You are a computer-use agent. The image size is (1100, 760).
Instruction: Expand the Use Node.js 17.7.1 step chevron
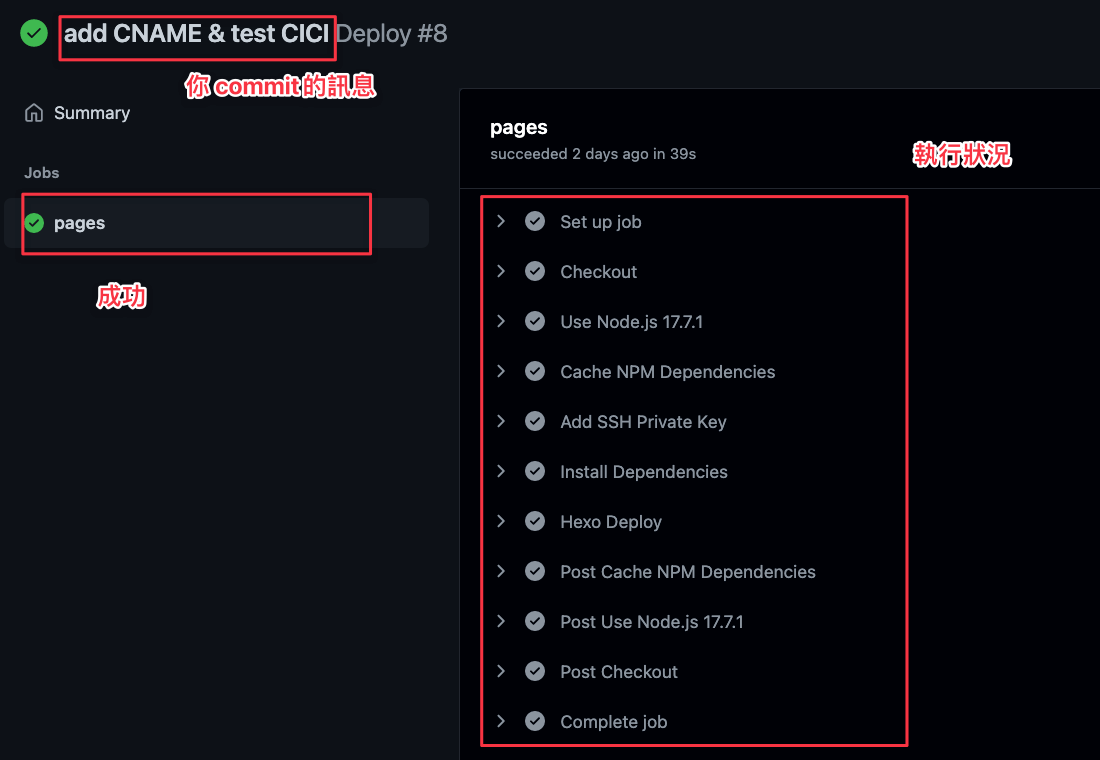[501, 322]
